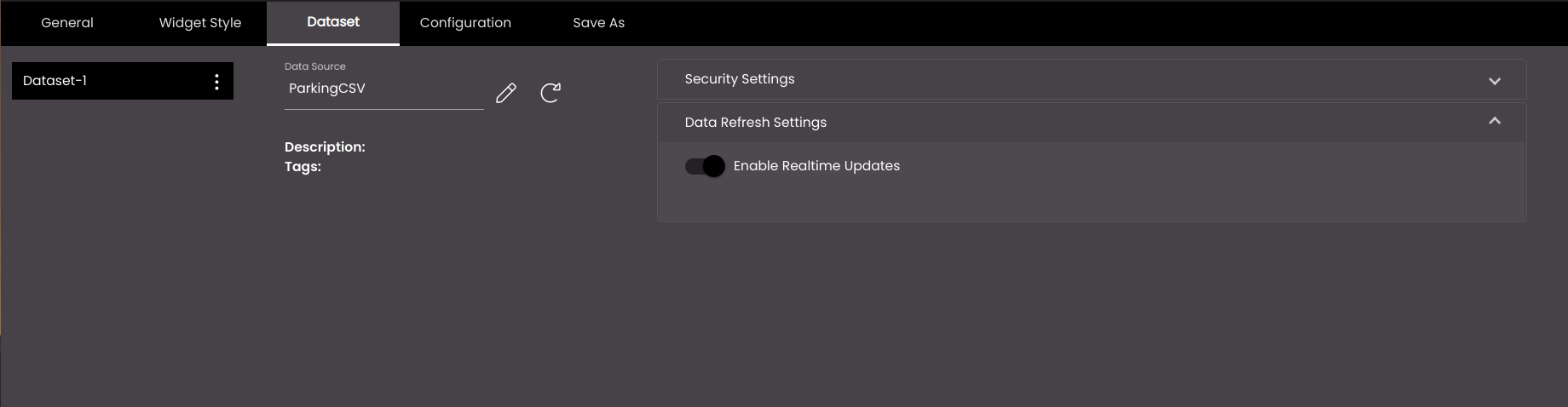Click the pencil icon to edit data source
The image size is (1568, 407).
(x=506, y=93)
